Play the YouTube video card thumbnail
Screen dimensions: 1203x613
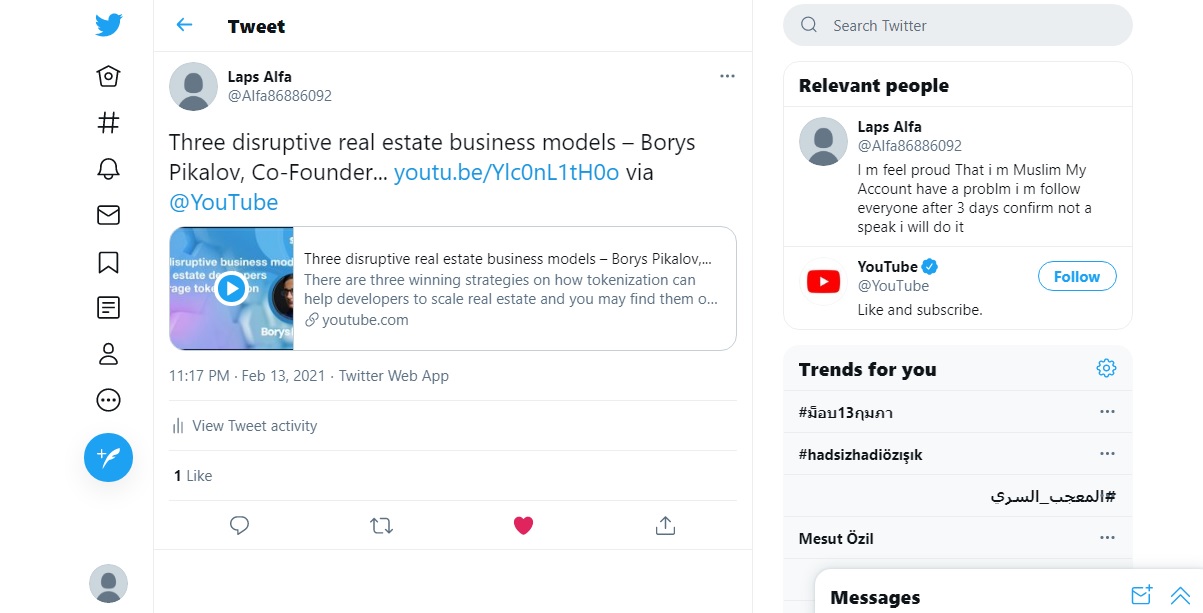[x=231, y=289]
